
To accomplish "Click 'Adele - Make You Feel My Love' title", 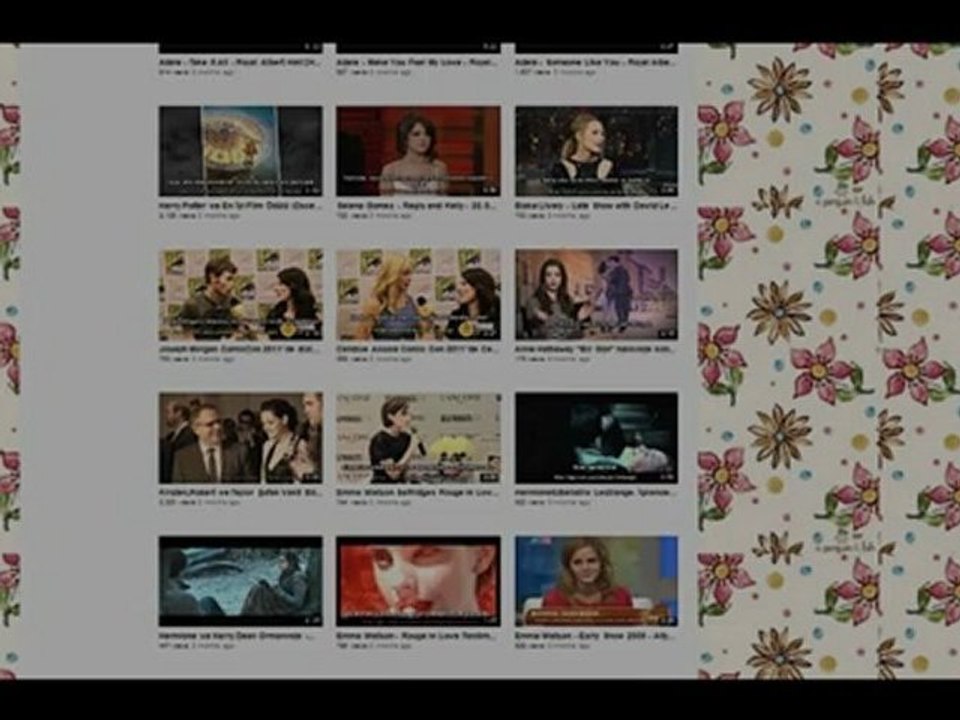I will (418, 62).
